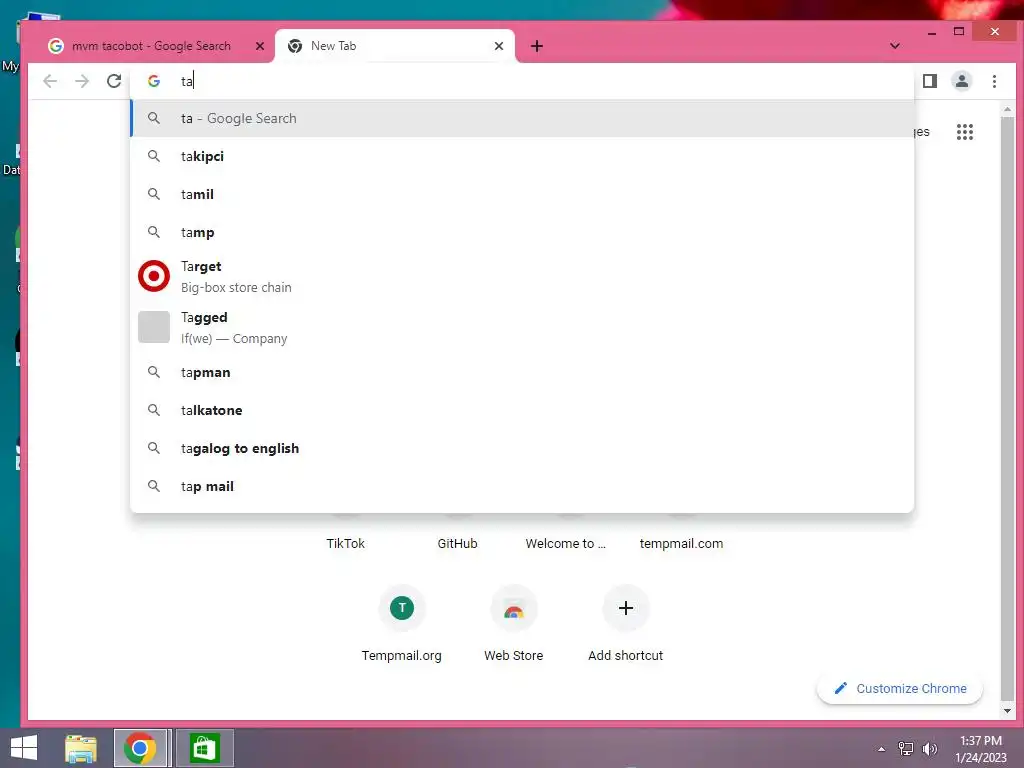Click the taskbar clock and date
Screen dimensions: 1024x768
point(981,749)
